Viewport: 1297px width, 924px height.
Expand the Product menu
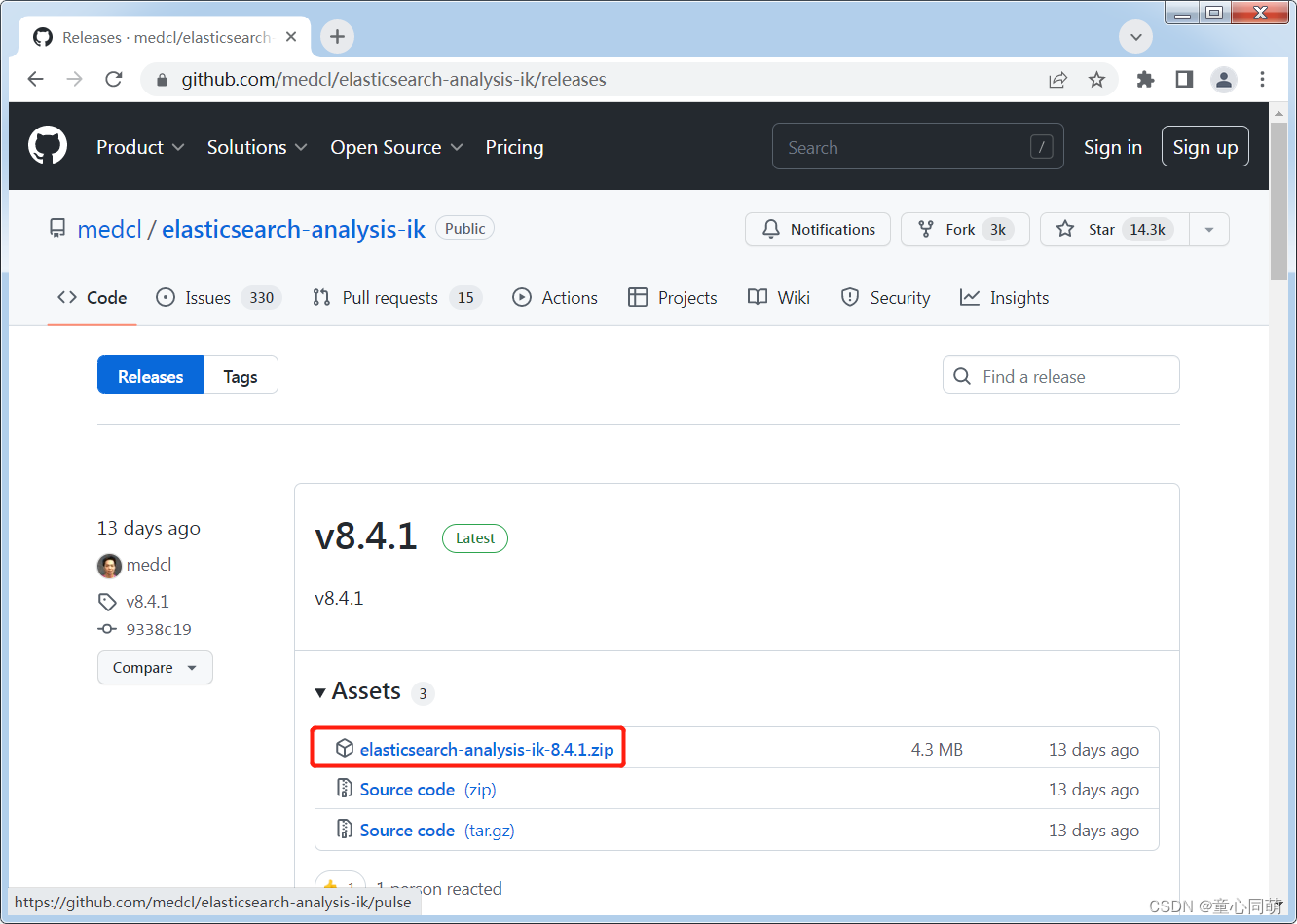click(x=140, y=147)
